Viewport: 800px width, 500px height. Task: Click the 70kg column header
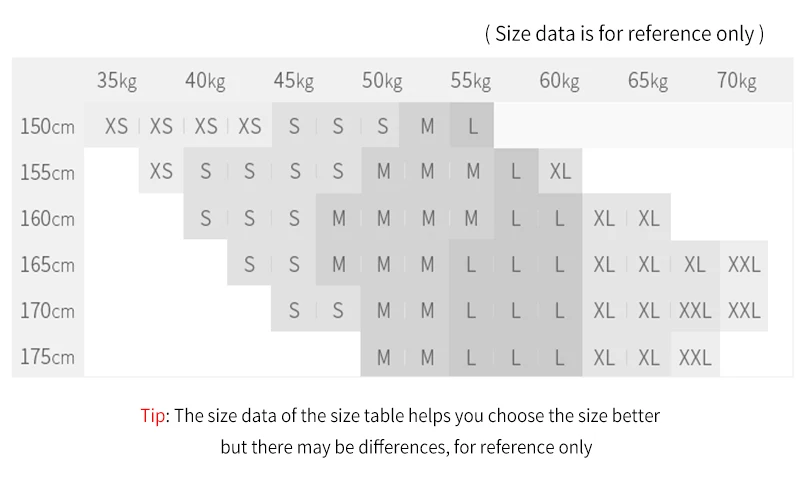pyautogui.click(x=737, y=81)
